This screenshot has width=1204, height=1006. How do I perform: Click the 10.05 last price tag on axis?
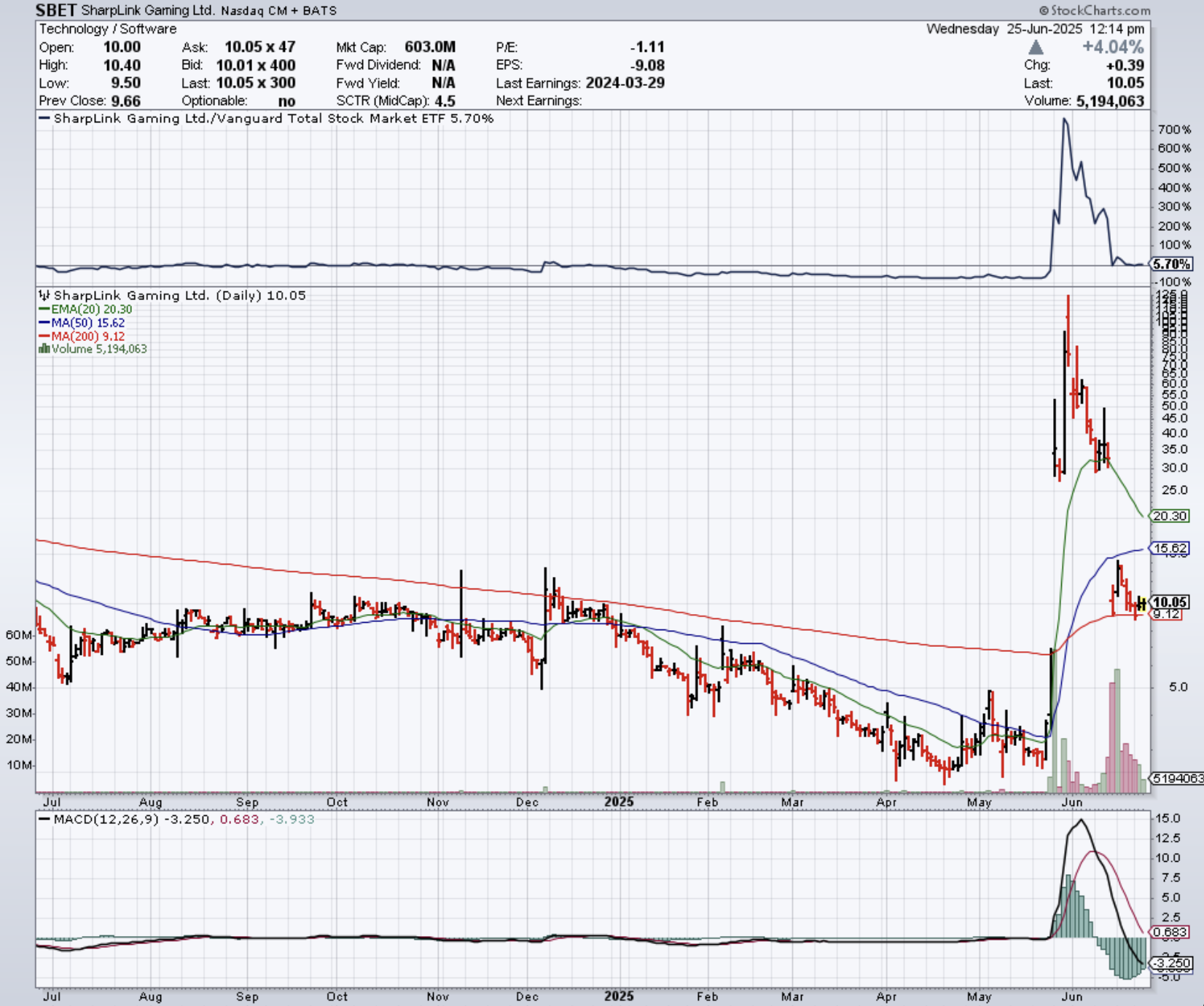click(1170, 602)
